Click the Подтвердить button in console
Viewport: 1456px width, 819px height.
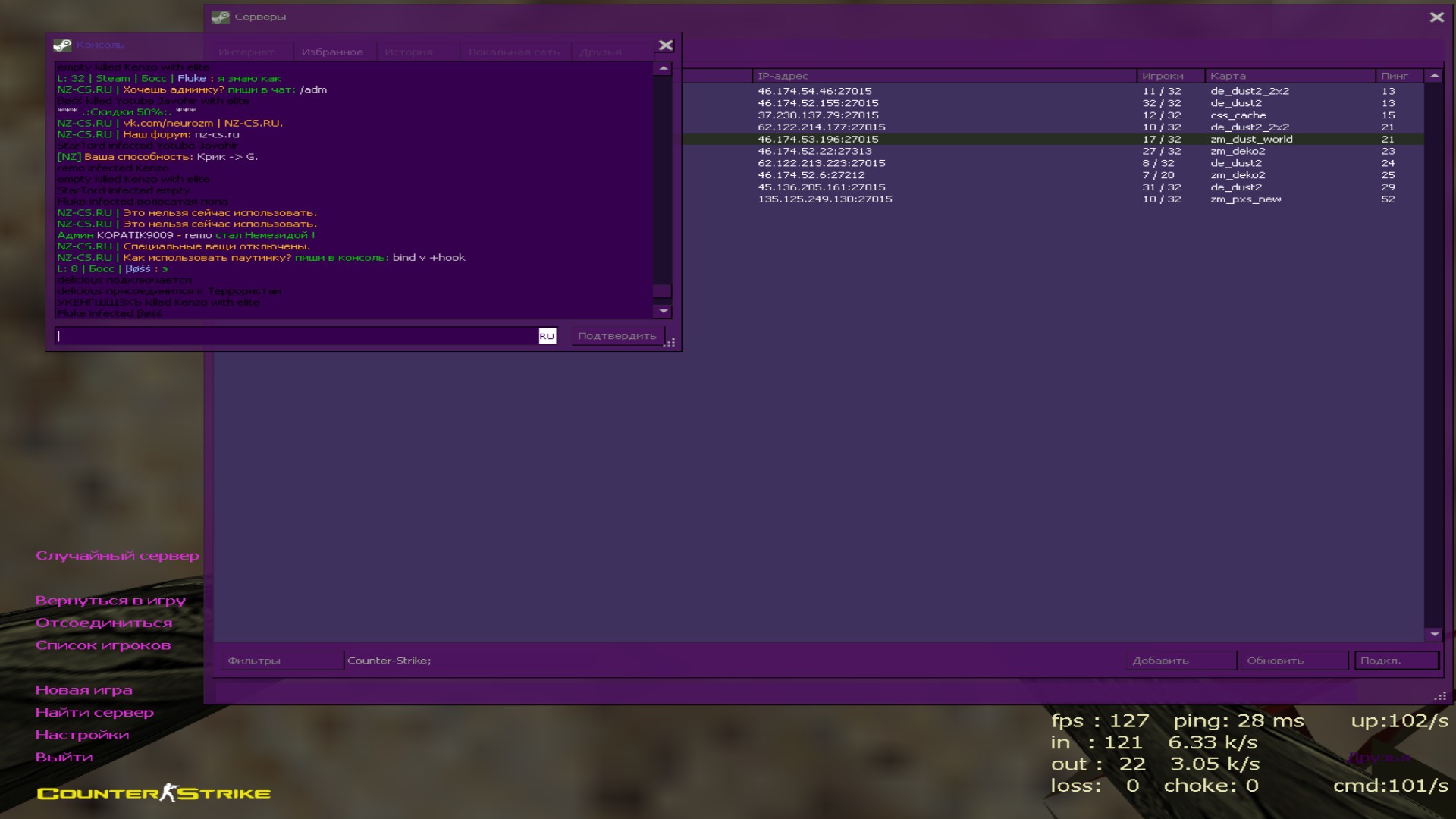[x=617, y=336]
